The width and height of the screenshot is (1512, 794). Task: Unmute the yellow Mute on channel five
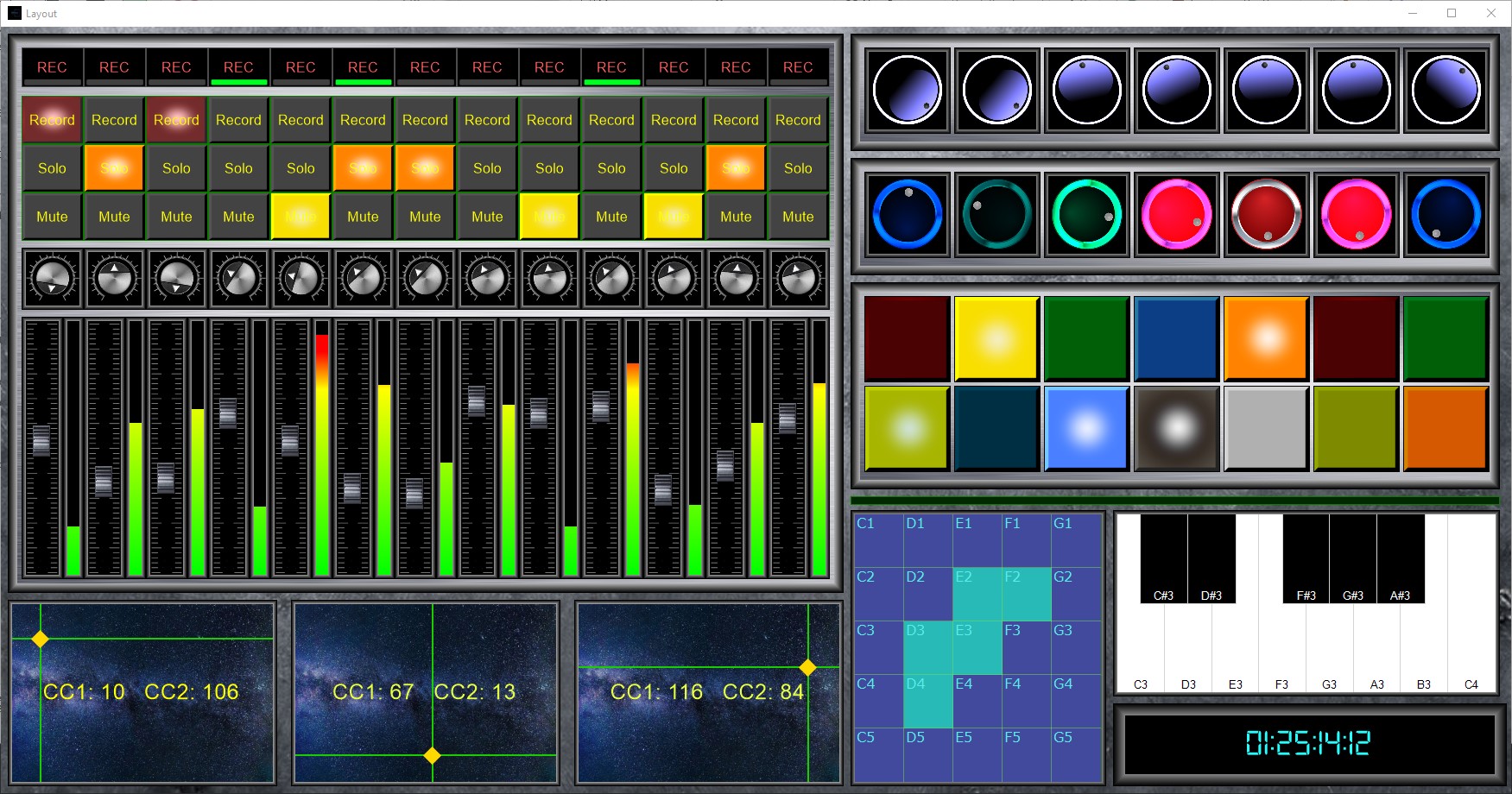point(301,217)
